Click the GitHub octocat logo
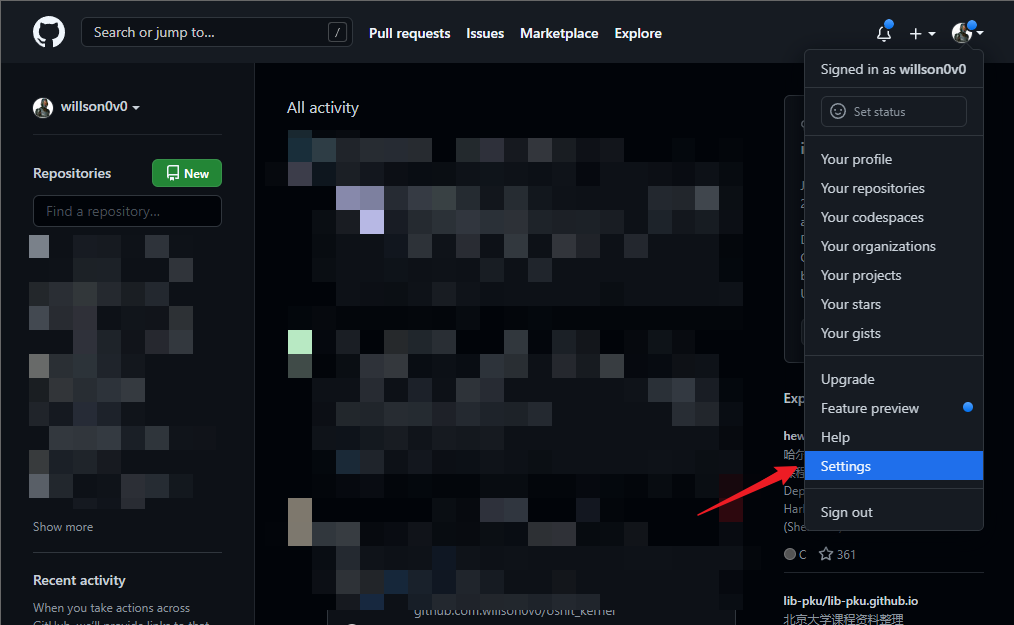1014x625 pixels. (49, 33)
